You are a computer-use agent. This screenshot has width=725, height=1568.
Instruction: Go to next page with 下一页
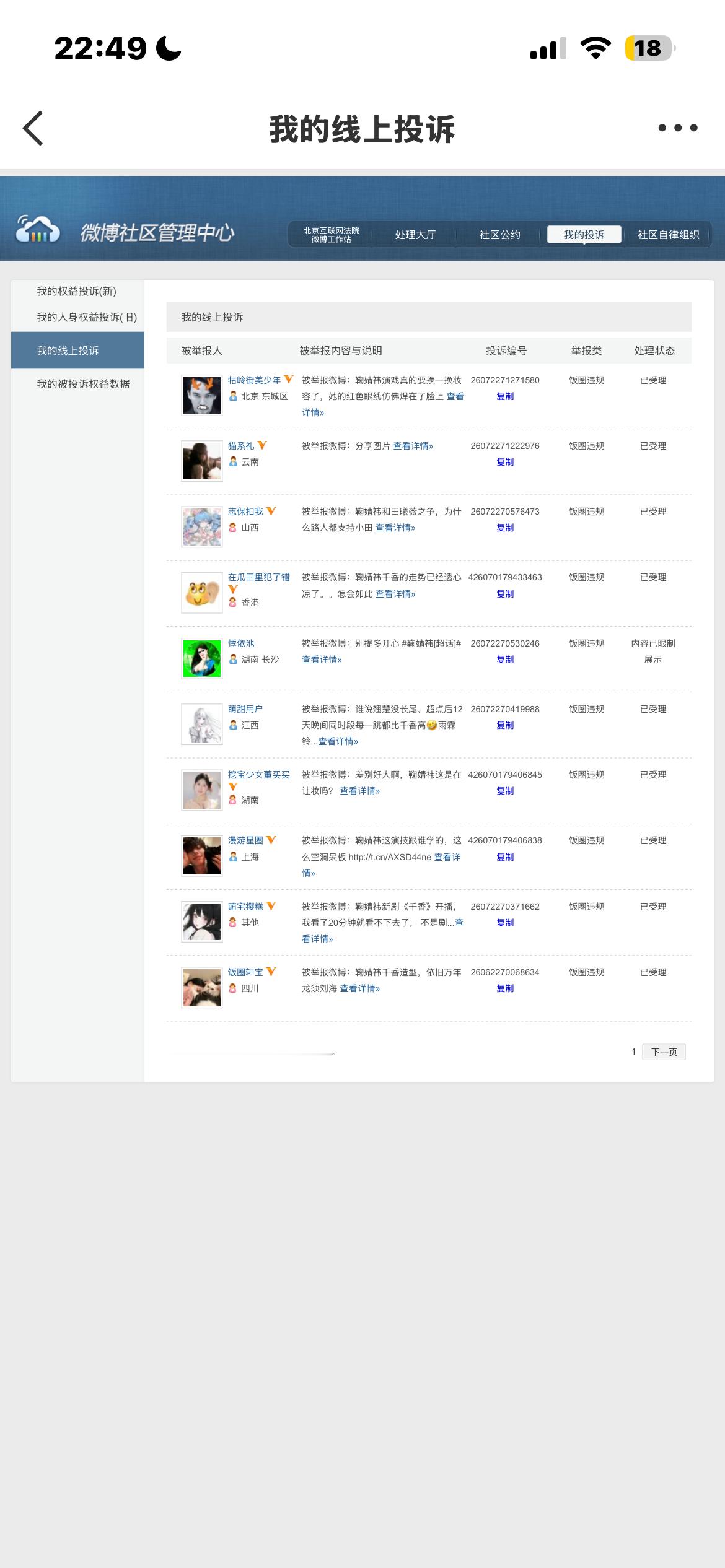pos(664,1052)
